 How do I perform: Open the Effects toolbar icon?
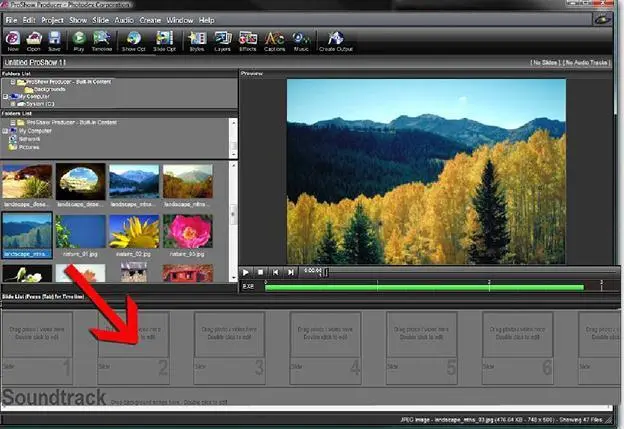coord(248,41)
